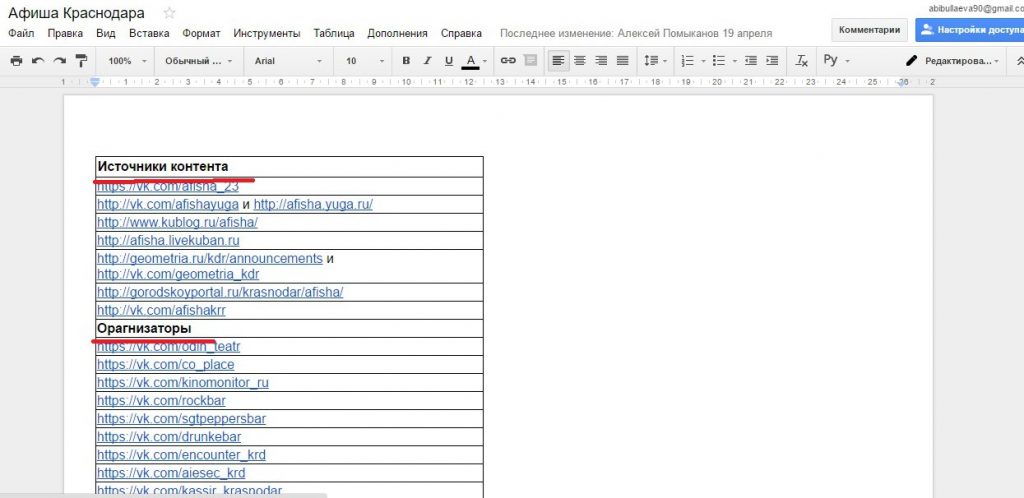Open the text color picker
Image resolution: width=1024 pixels, height=498 pixels.
pos(473,61)
